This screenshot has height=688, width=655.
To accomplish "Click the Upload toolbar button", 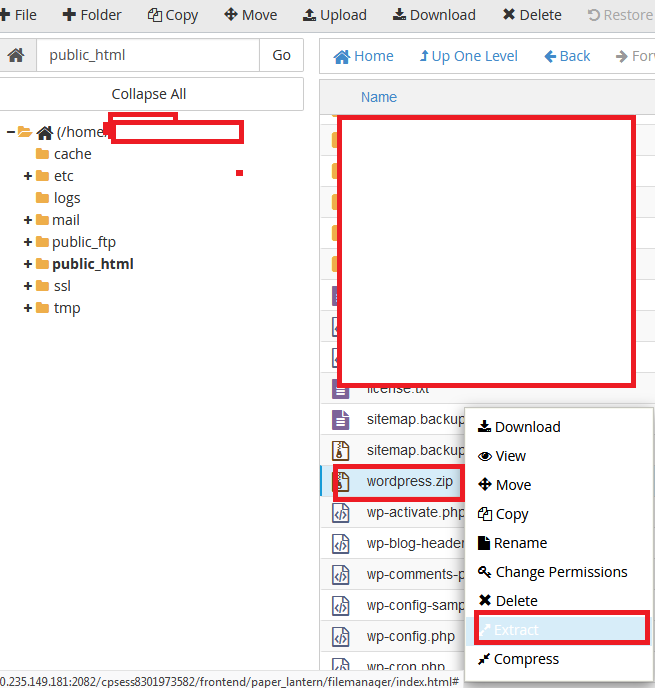I will coord(332,15).
